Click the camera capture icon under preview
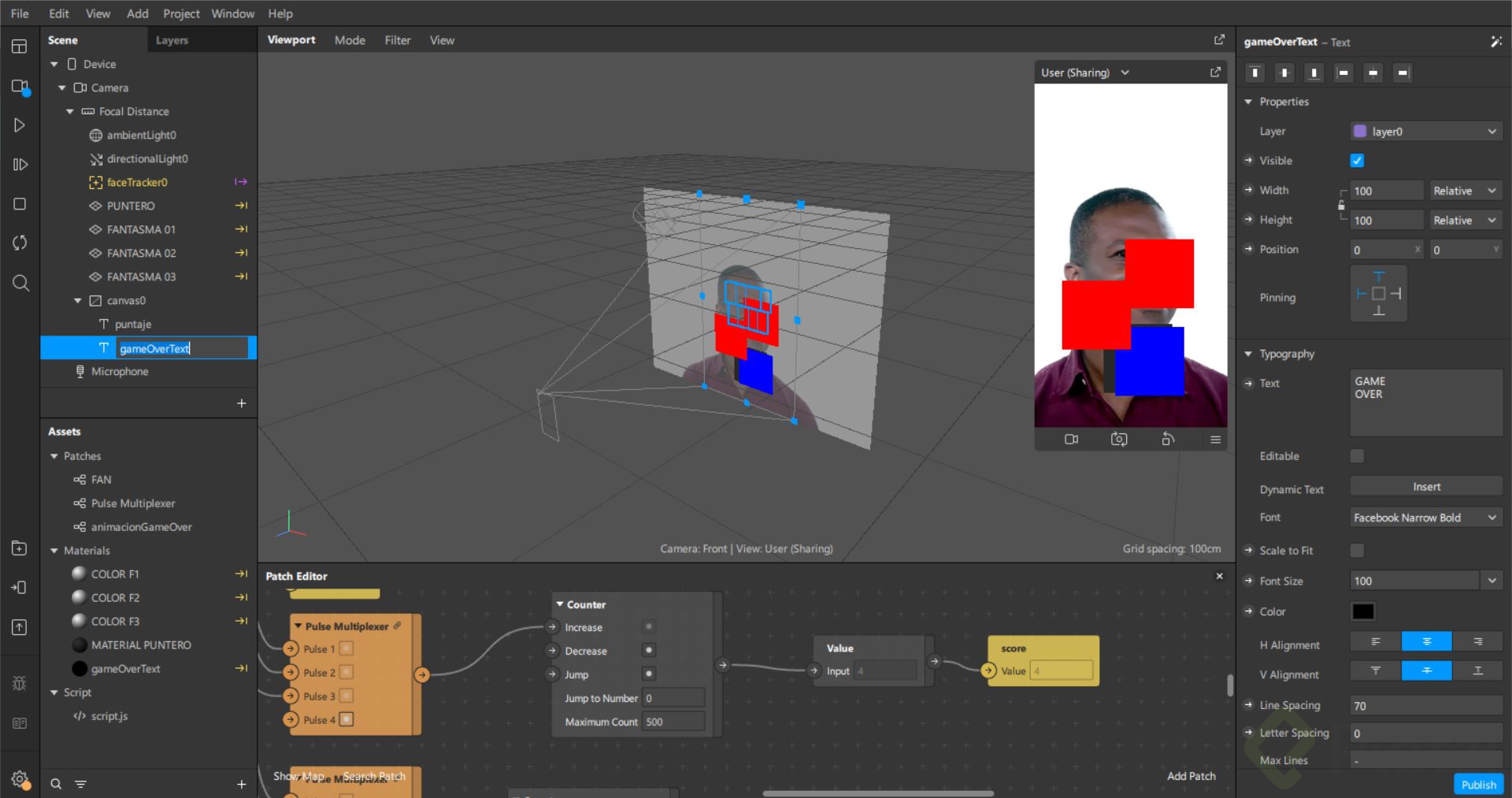This screenshot has width=1512, height=798. [1118, 440]
